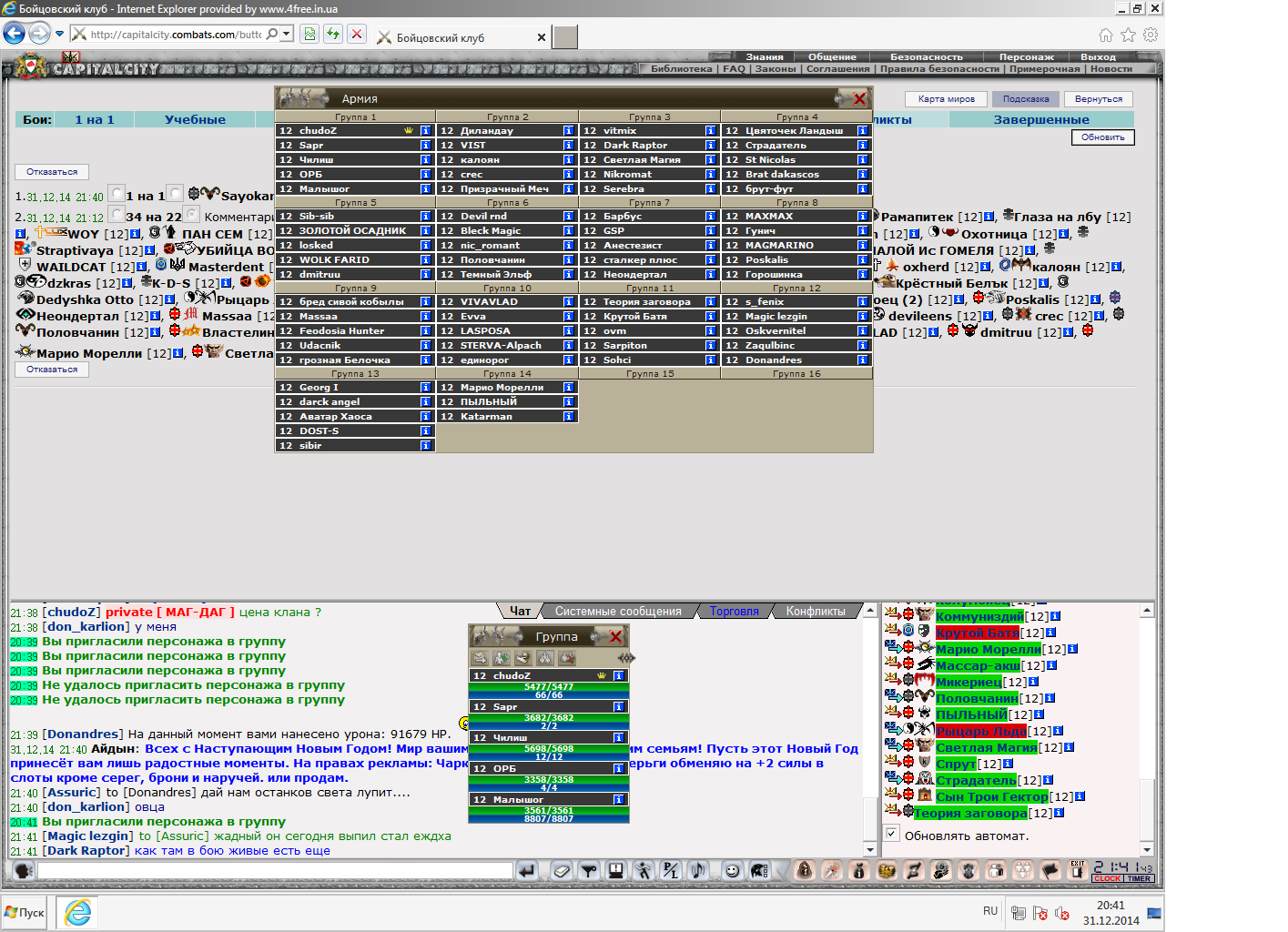Click the send message arrow beside chat input
The width and height of the screenshot is (1288, 932).
coord(527,871)
